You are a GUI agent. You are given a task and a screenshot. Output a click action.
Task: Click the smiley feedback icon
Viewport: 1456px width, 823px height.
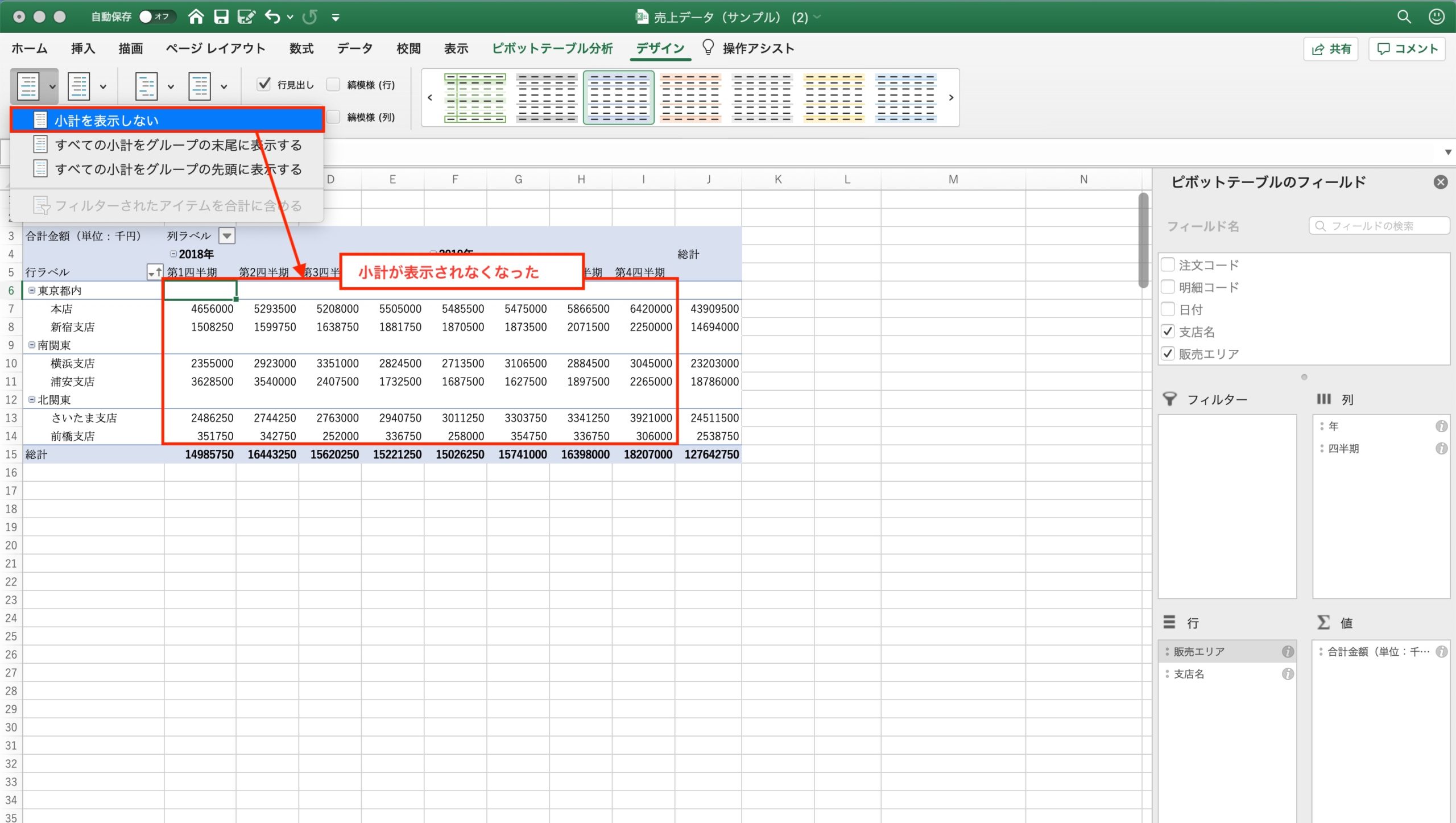click(1436, 16)
